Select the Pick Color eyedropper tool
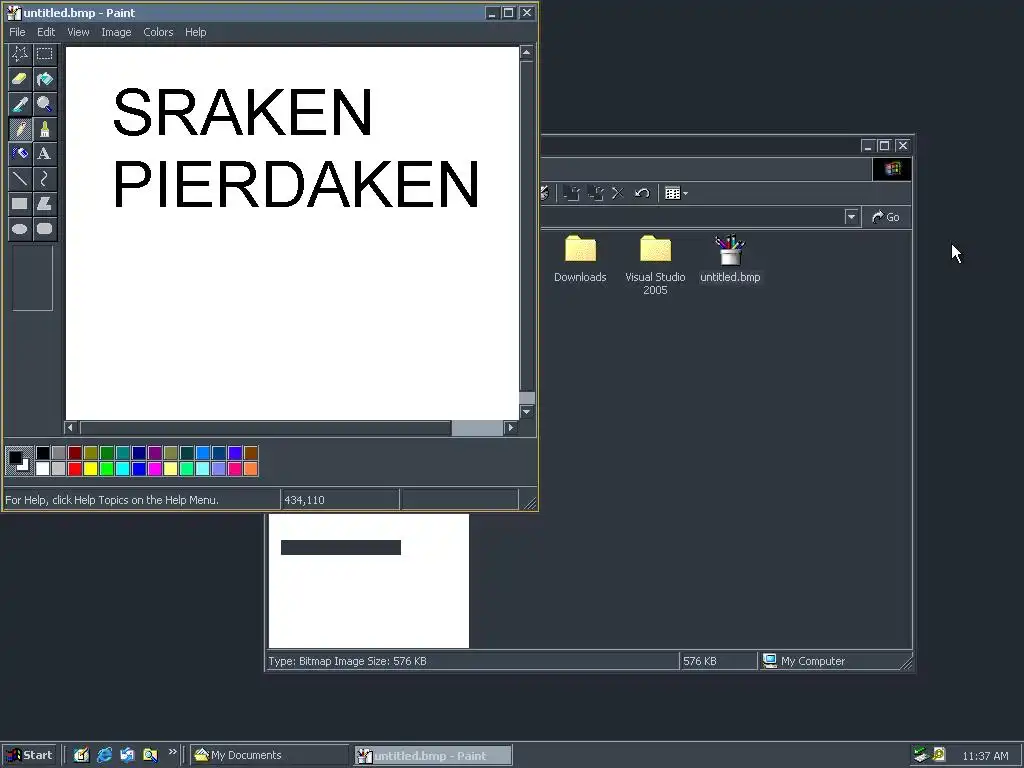 (20, 104)
